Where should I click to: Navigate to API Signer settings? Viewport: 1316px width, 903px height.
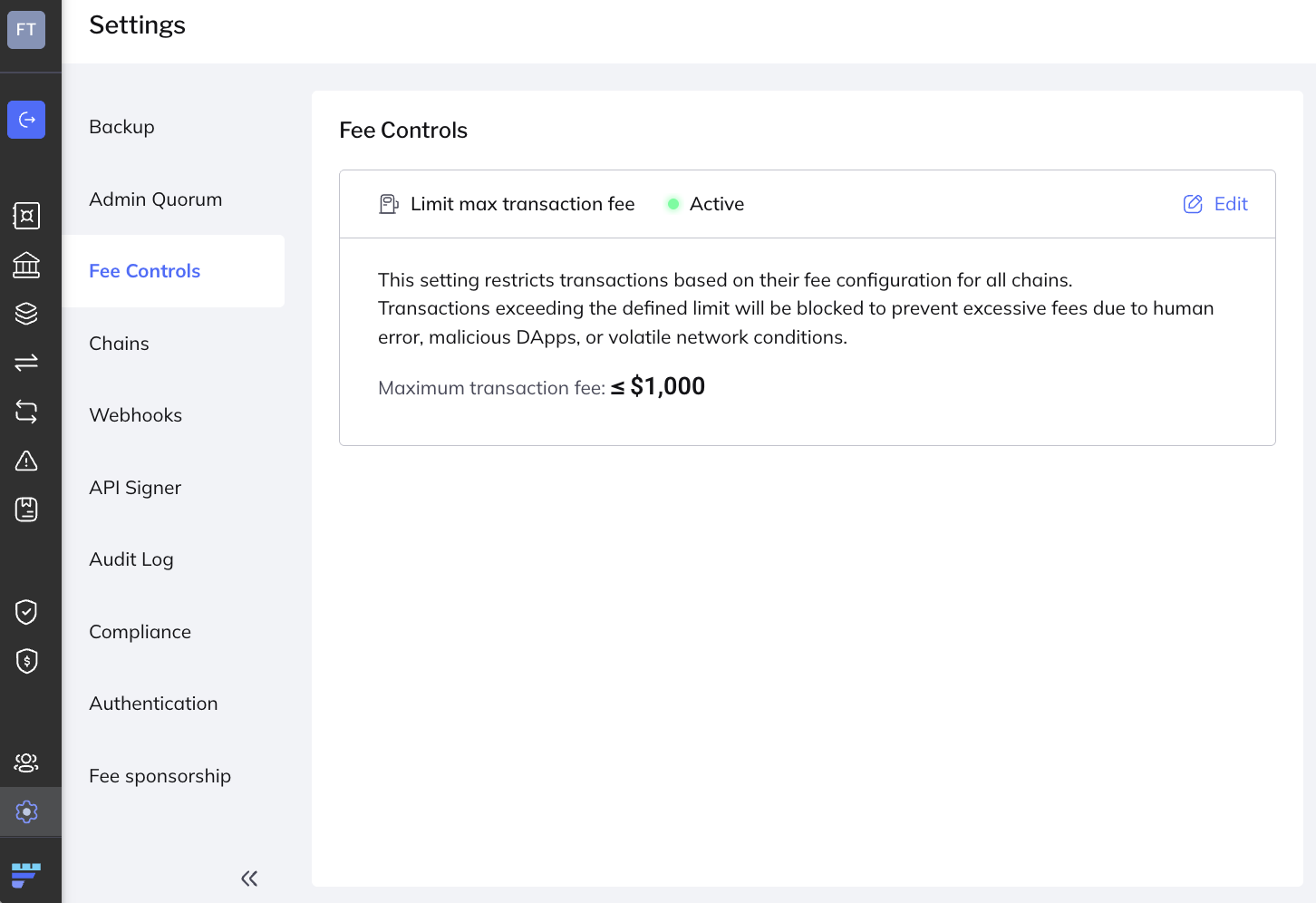[135, 488]
